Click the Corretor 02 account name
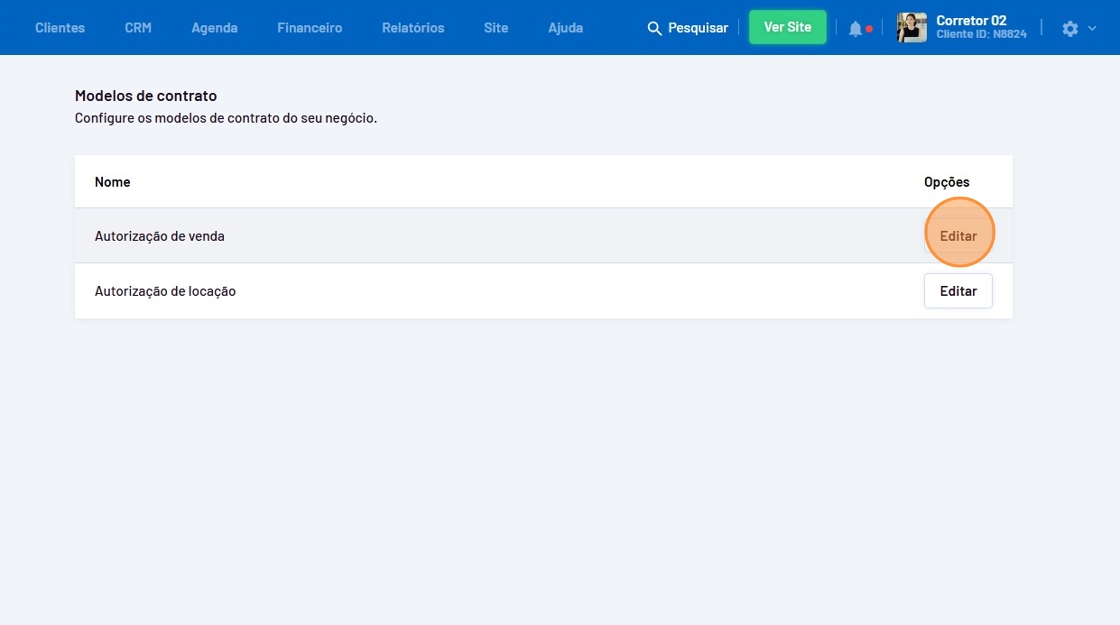 coord(971,21)
